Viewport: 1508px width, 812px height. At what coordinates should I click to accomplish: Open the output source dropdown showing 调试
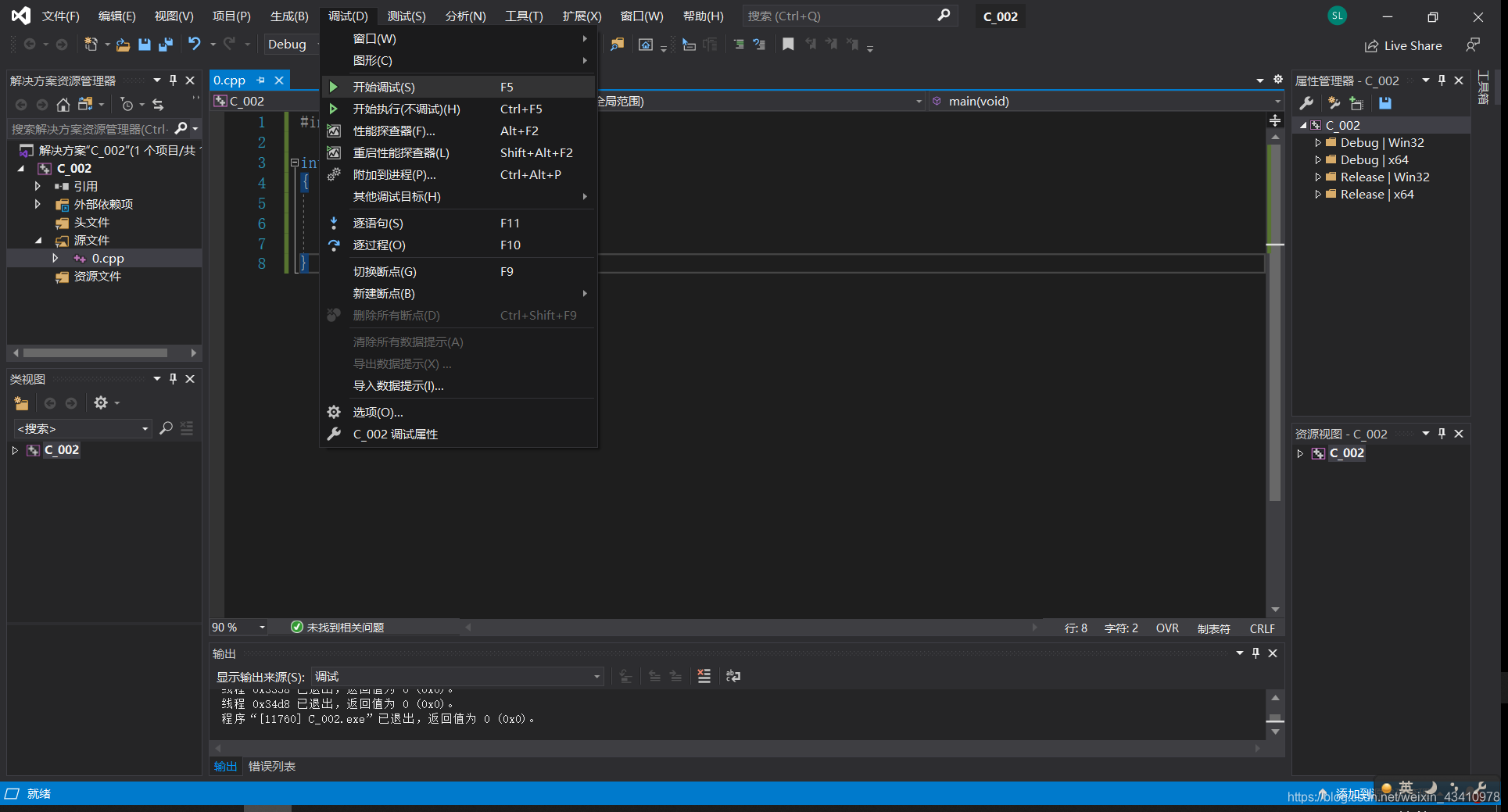click(x=457, y=676)
